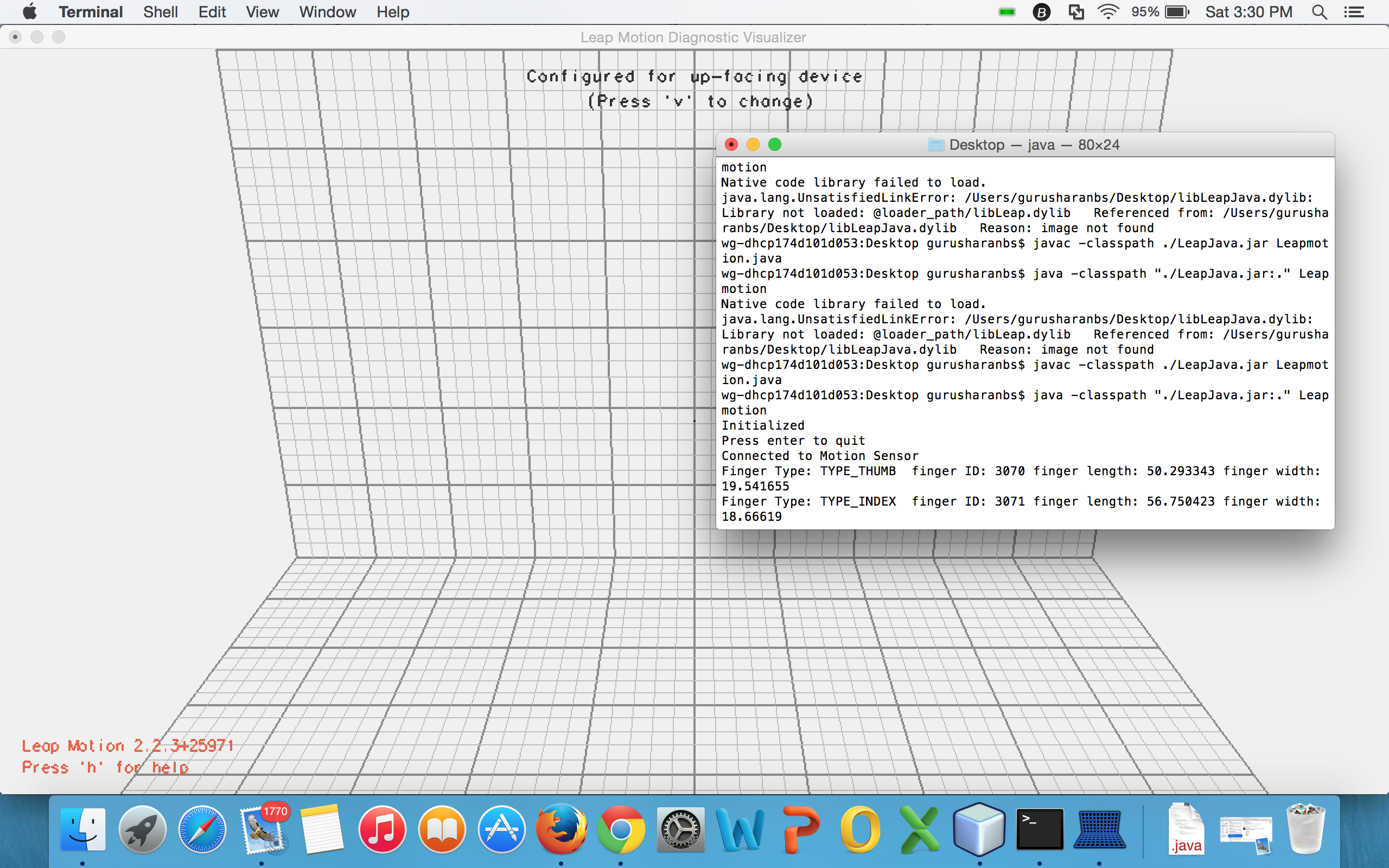
Task: Open System Preferences gear icon
Action: [680, 829]
